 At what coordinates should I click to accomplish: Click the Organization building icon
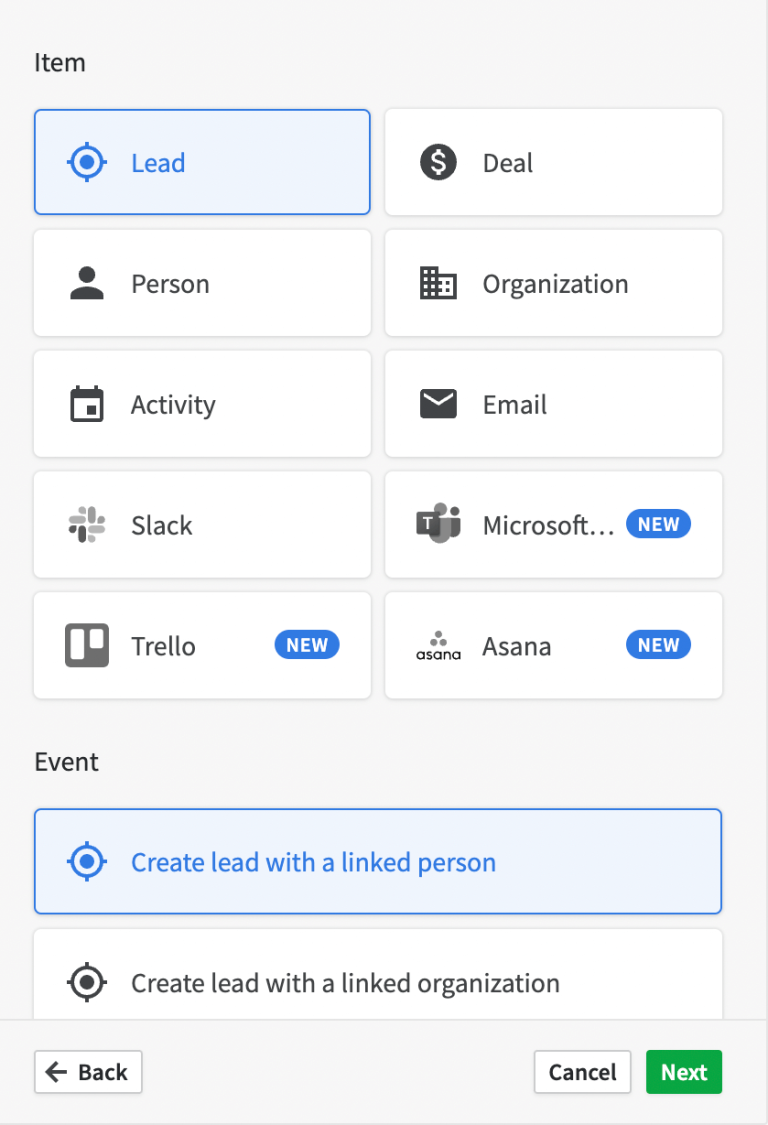438,282
